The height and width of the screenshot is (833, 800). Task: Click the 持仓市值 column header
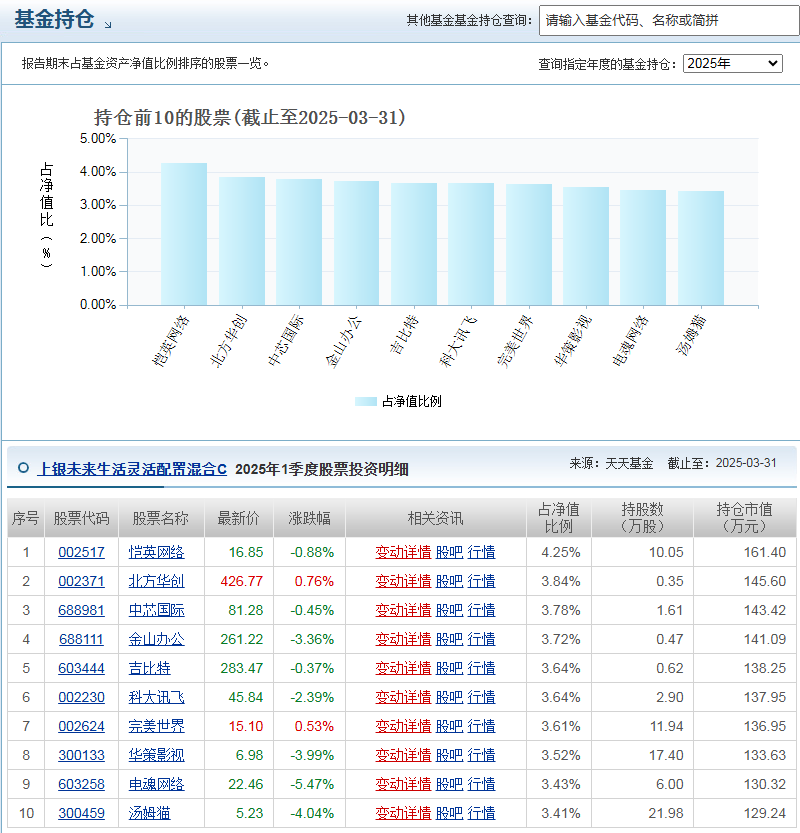[x=744, y=518]
